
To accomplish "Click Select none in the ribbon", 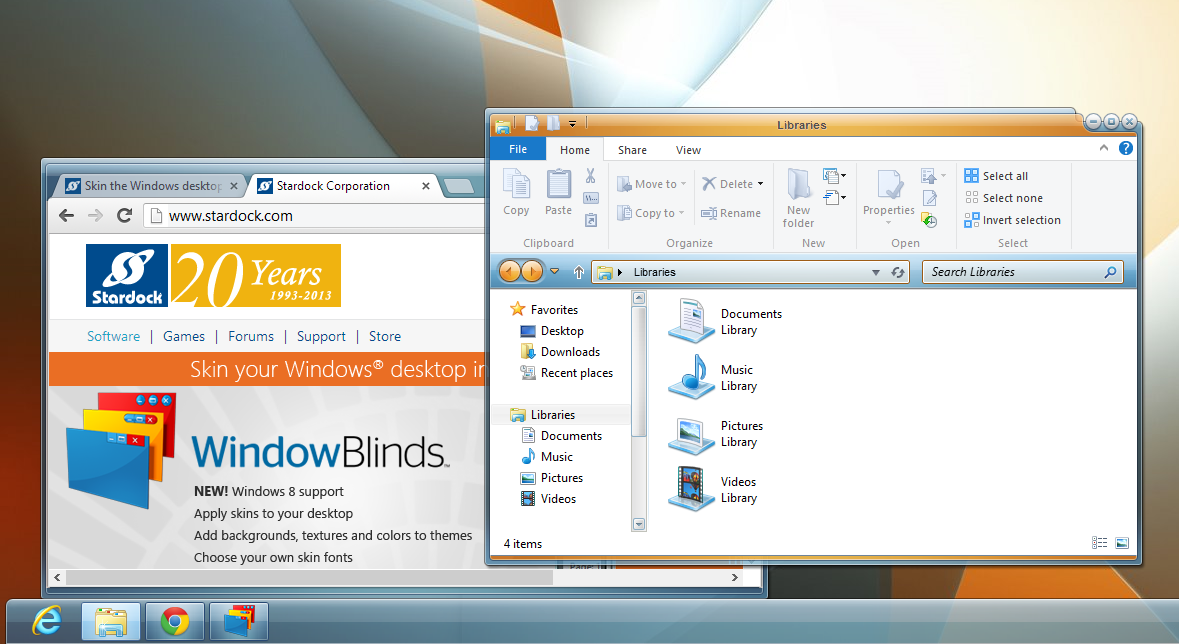I will coord(1004,198).
